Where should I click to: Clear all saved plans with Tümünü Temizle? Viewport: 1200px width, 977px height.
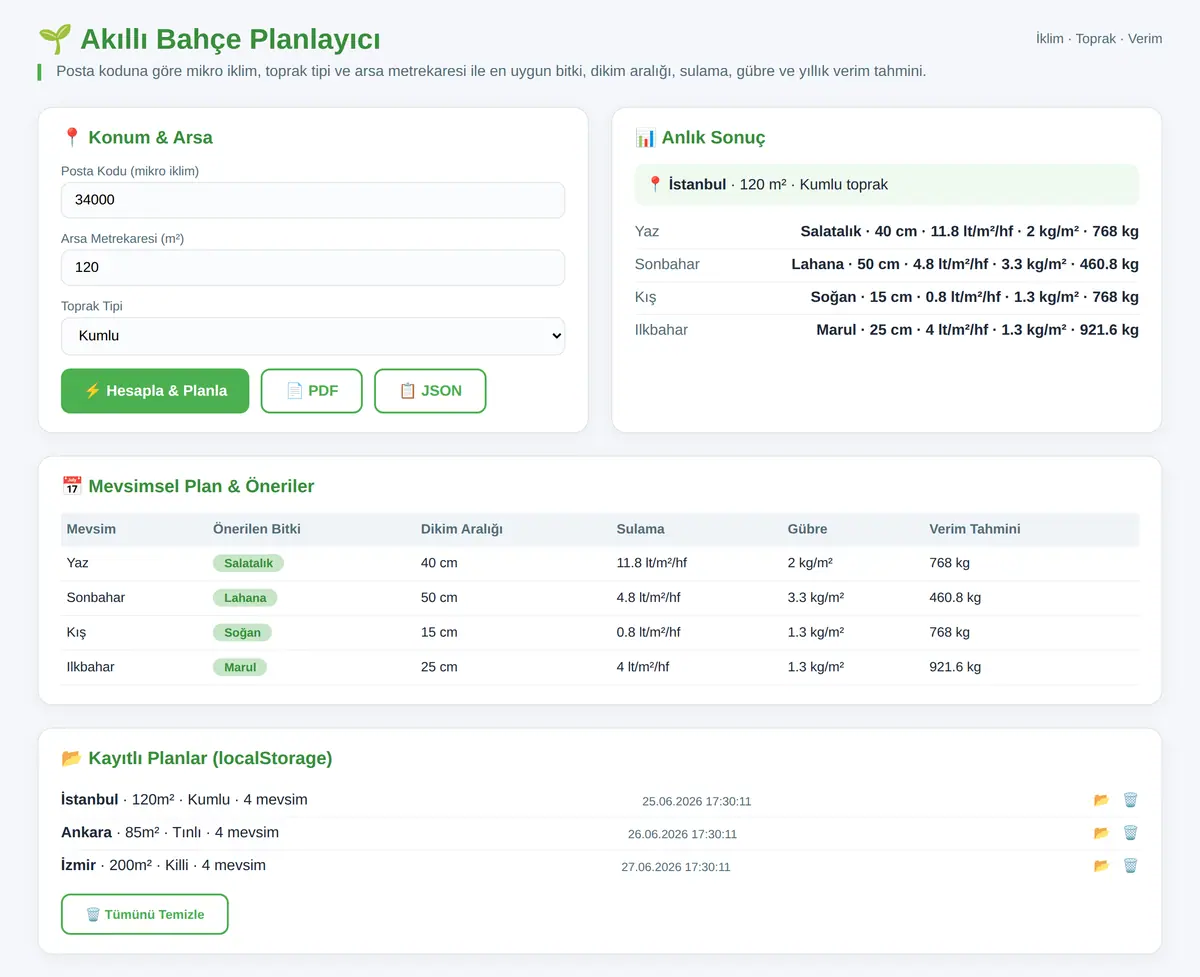pos(145,914)
